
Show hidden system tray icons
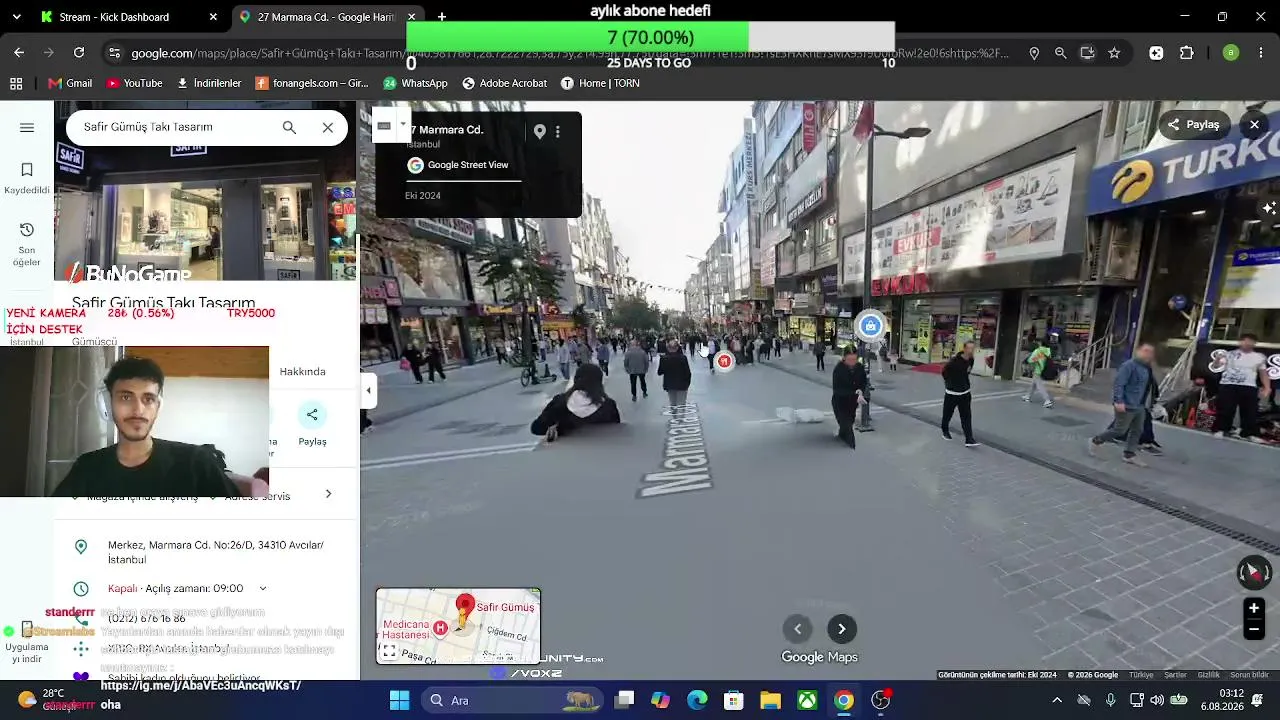pos(1057,700)
